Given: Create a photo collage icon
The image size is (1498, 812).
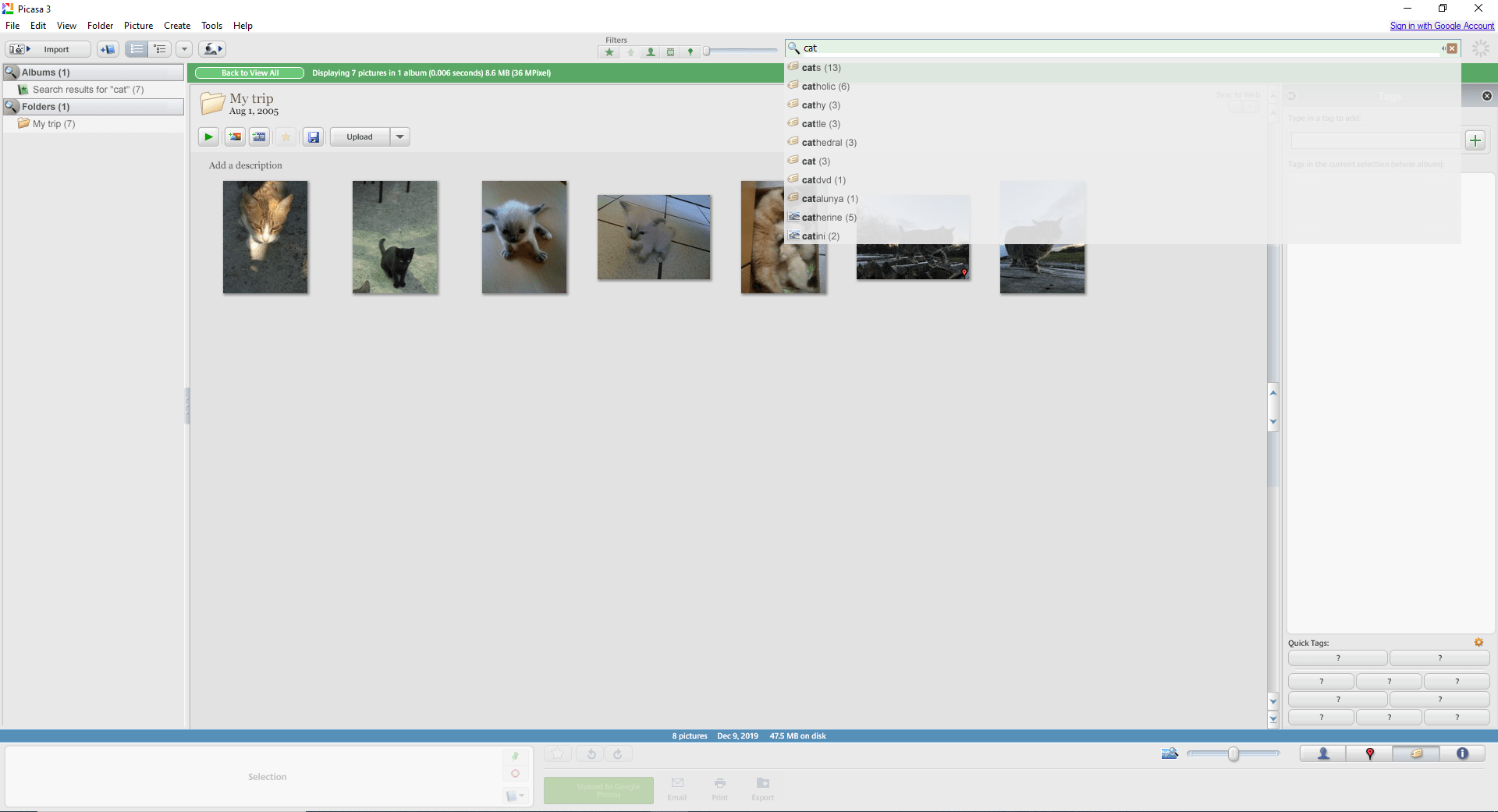Looking at the screenshot, I should pyautogui.click(x=235, y=137).
